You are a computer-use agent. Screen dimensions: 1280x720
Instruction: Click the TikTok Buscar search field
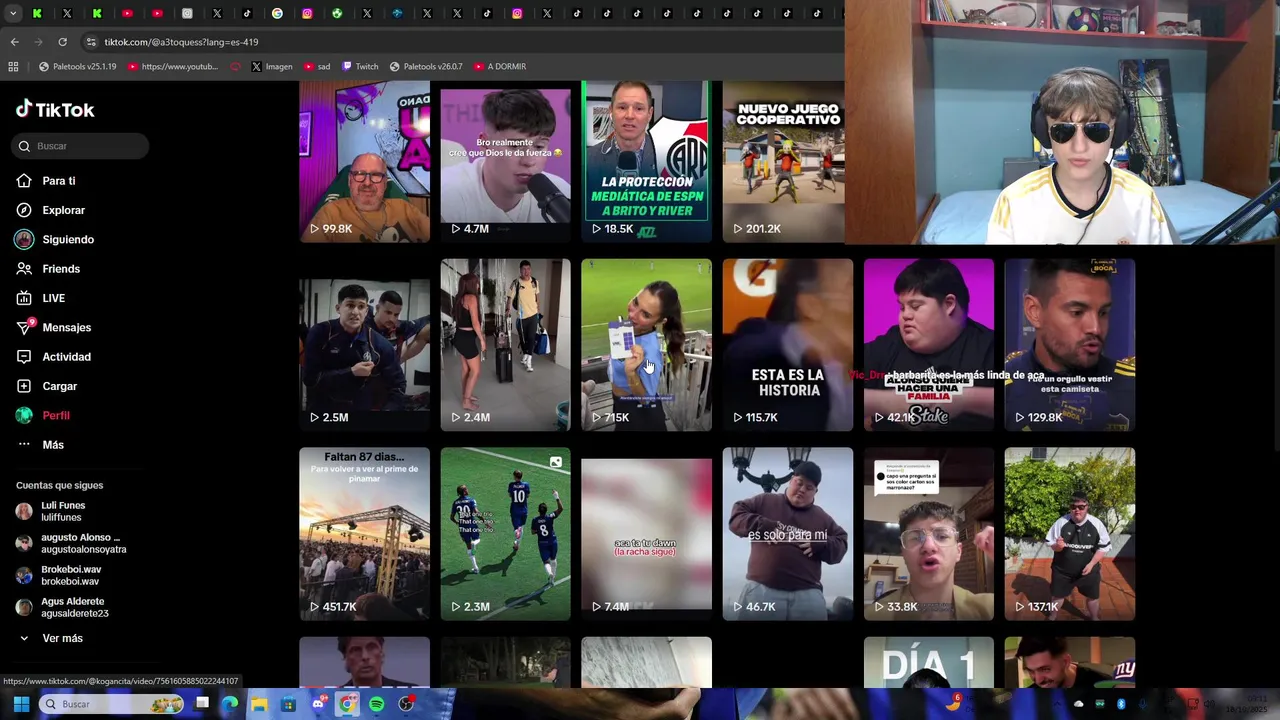[x=82, y=146]
